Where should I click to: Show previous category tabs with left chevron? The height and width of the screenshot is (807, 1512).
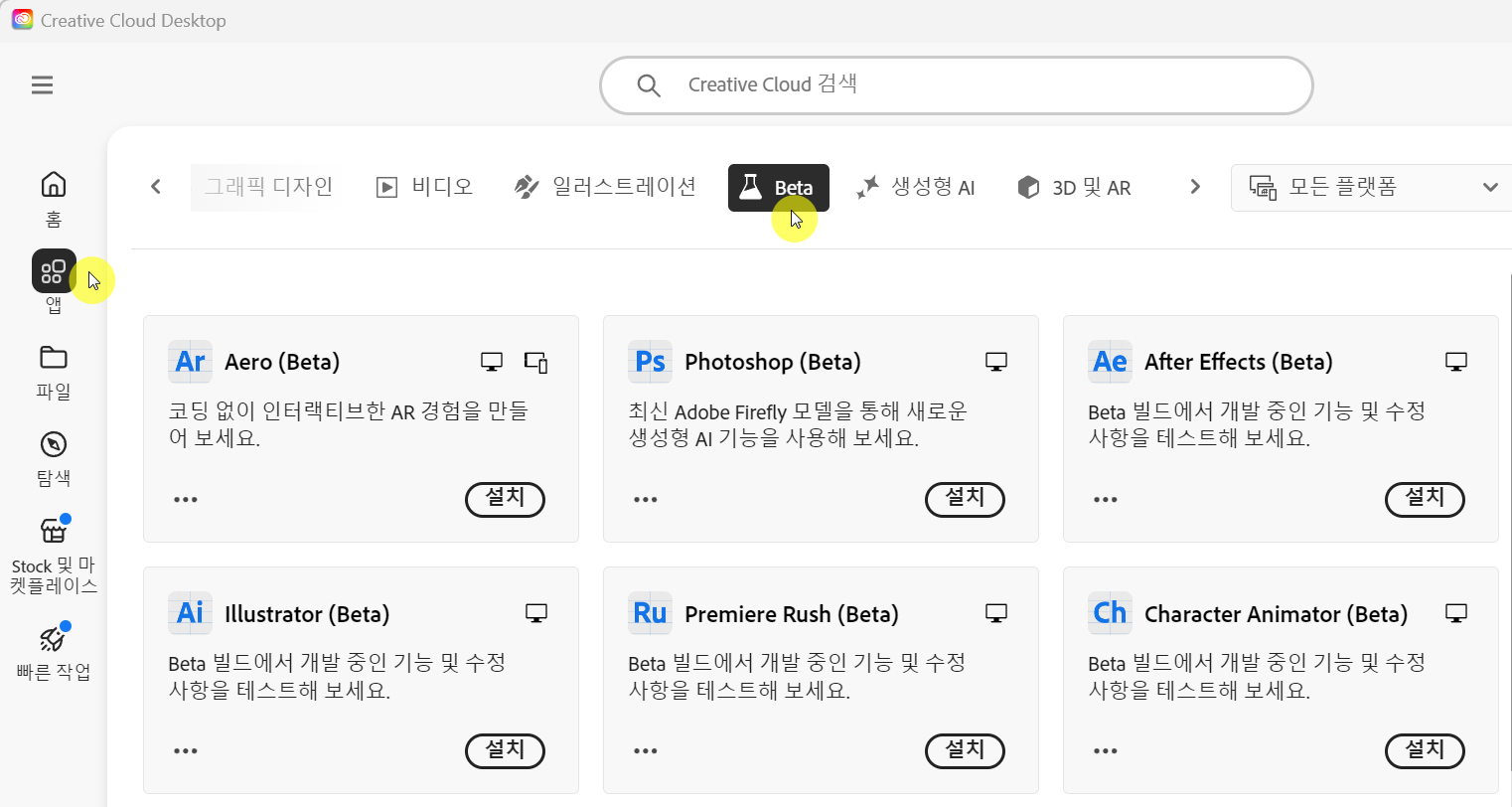(x=156, y=187)
